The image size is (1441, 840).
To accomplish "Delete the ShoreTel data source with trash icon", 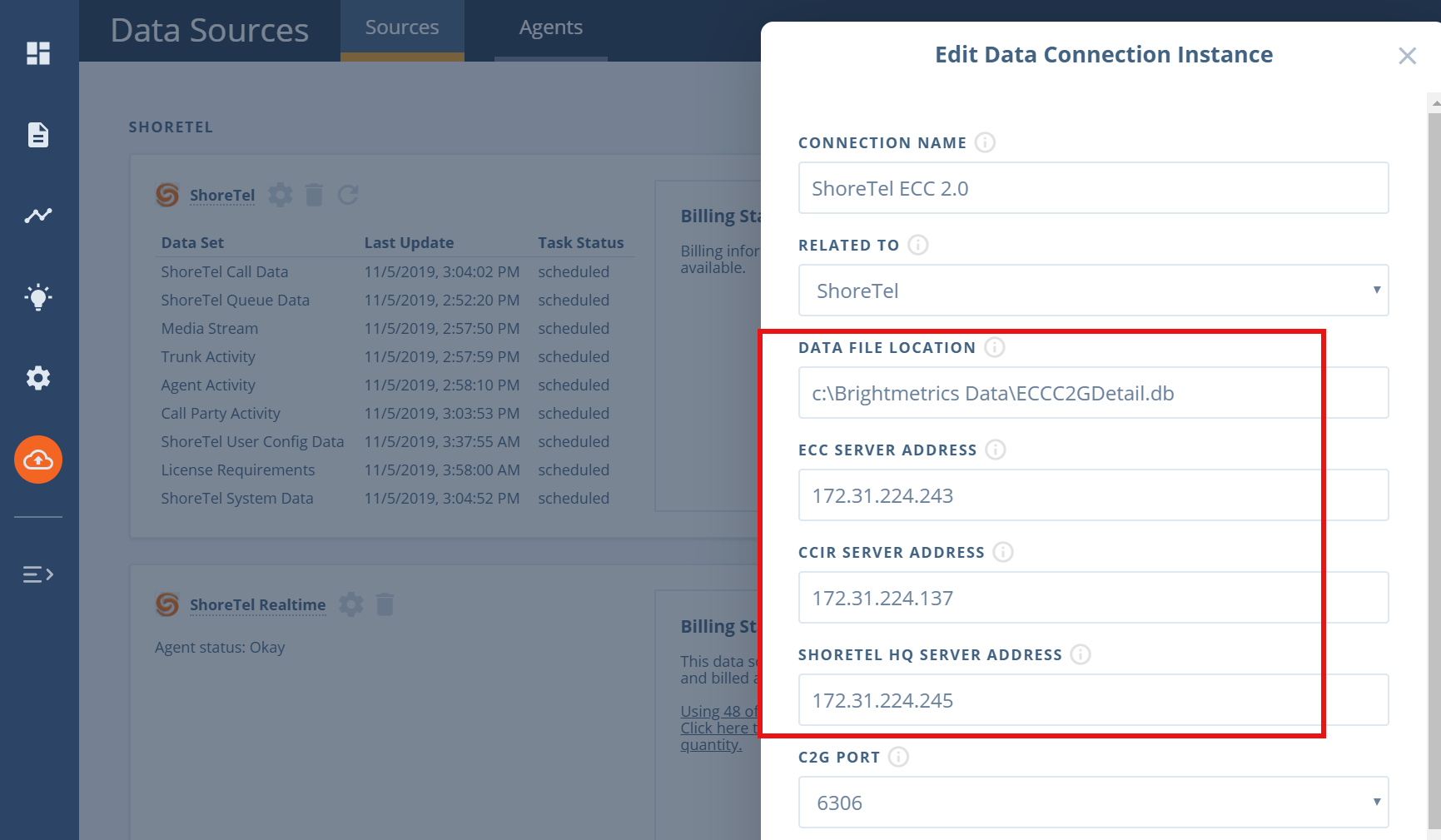I will point(314,195).
